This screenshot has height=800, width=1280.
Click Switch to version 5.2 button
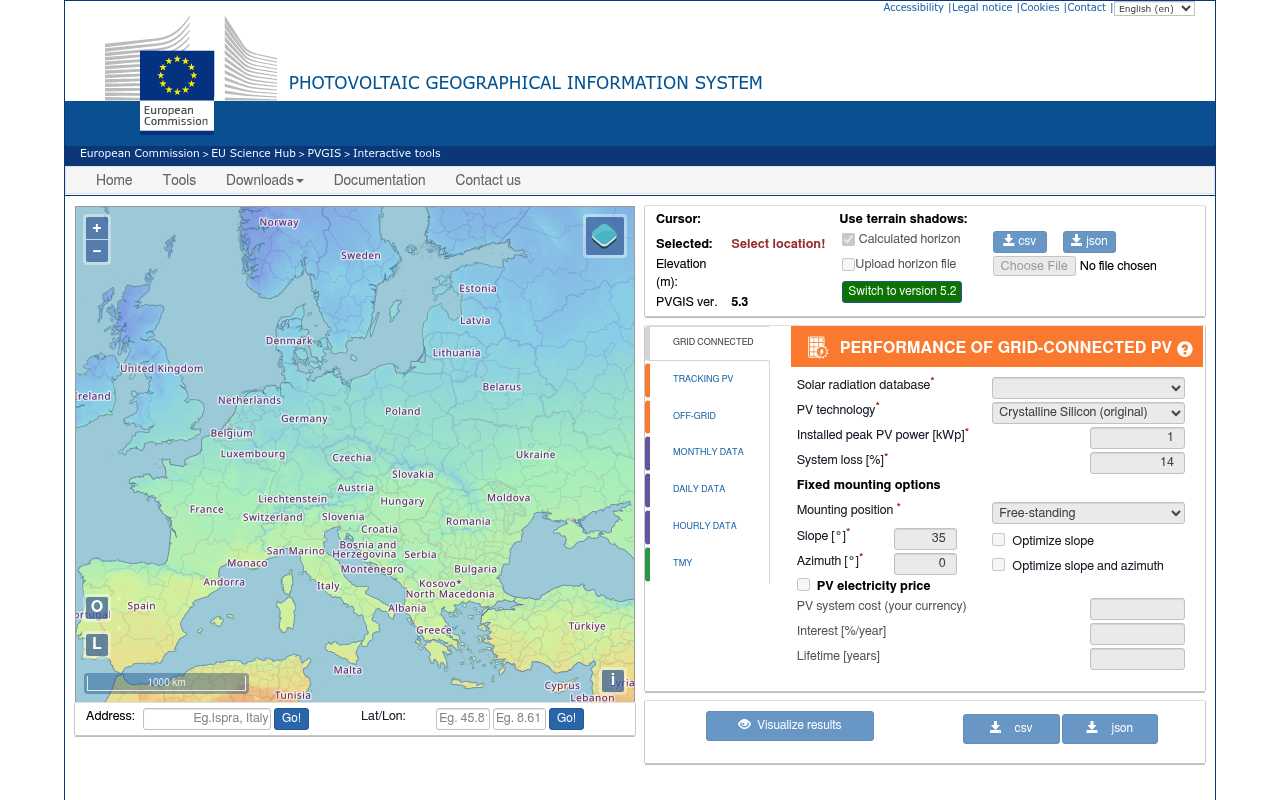pos(902,292)
